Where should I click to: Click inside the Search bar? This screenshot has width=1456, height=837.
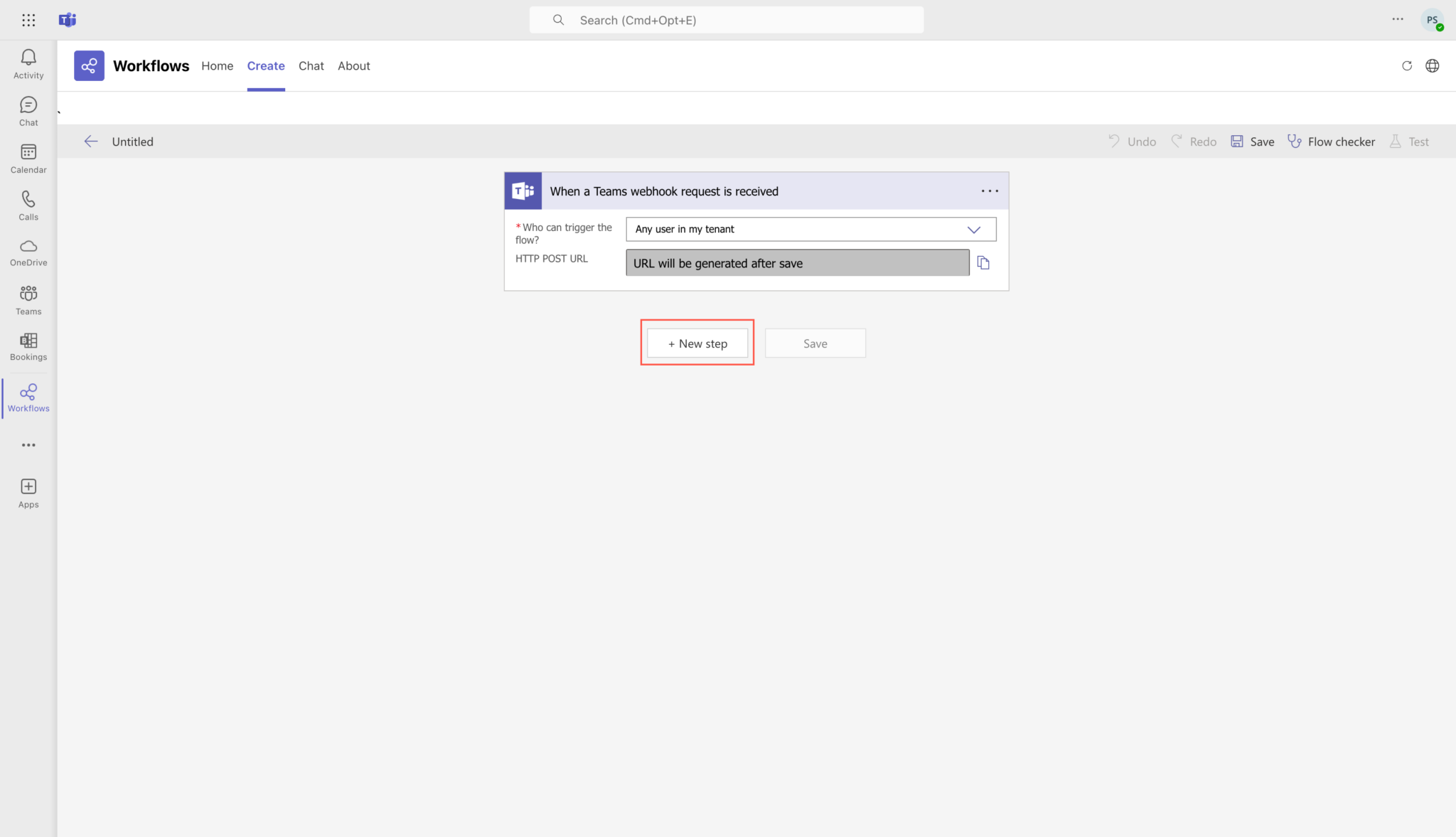[726, 19]
